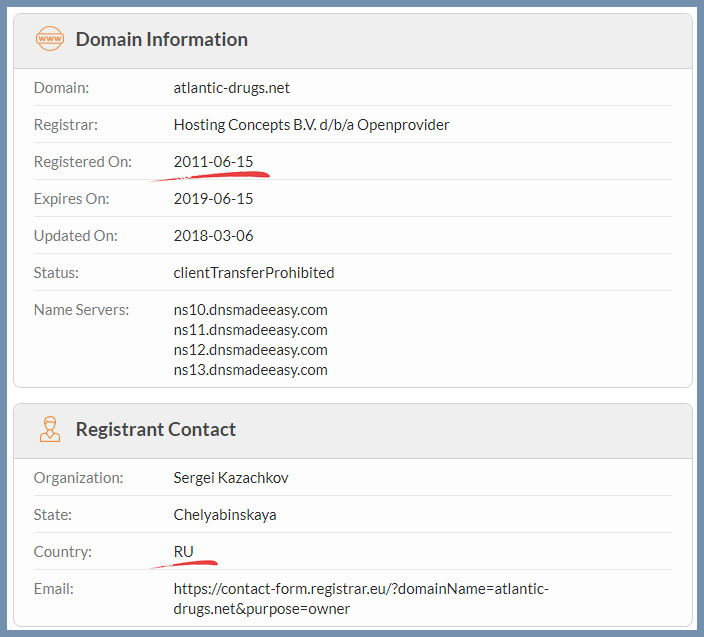Click the registrant person icon
Viewport: 704px width, 637px height.
pyautogui.click(x=50, y=429)
